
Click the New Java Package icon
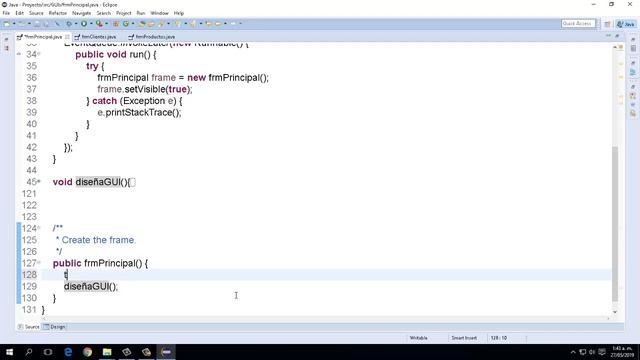point(116,24)
